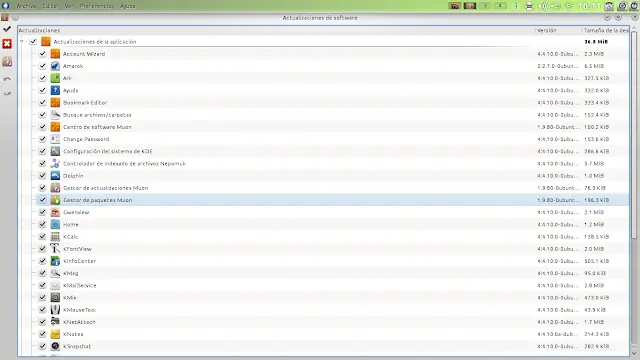Click the Gwenview image viewer icon
This screenshot has height=360, width=640.
[55, 212]
